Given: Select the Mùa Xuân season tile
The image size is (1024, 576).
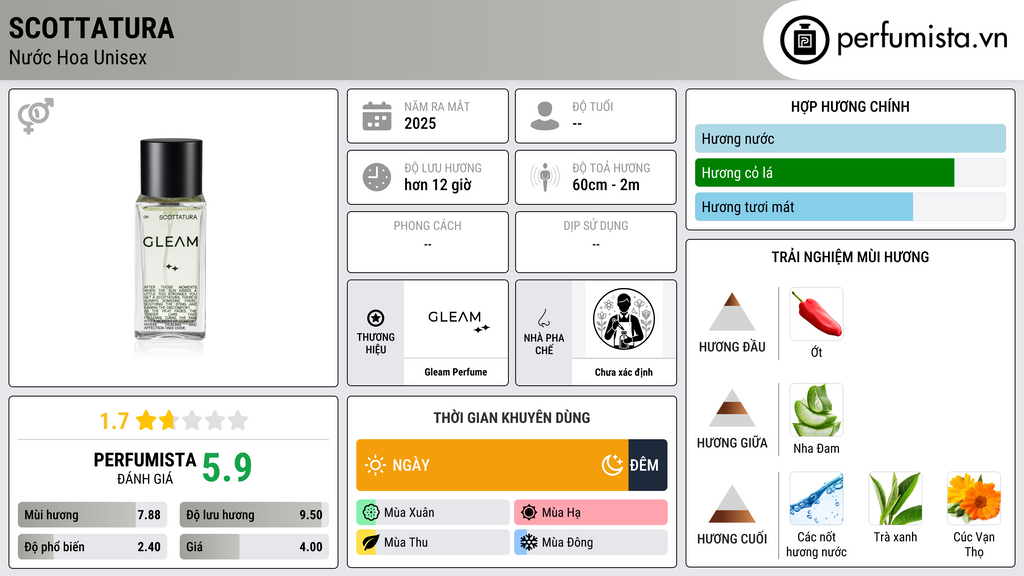Looking at the screenshot, I should [x=433, y=513].
